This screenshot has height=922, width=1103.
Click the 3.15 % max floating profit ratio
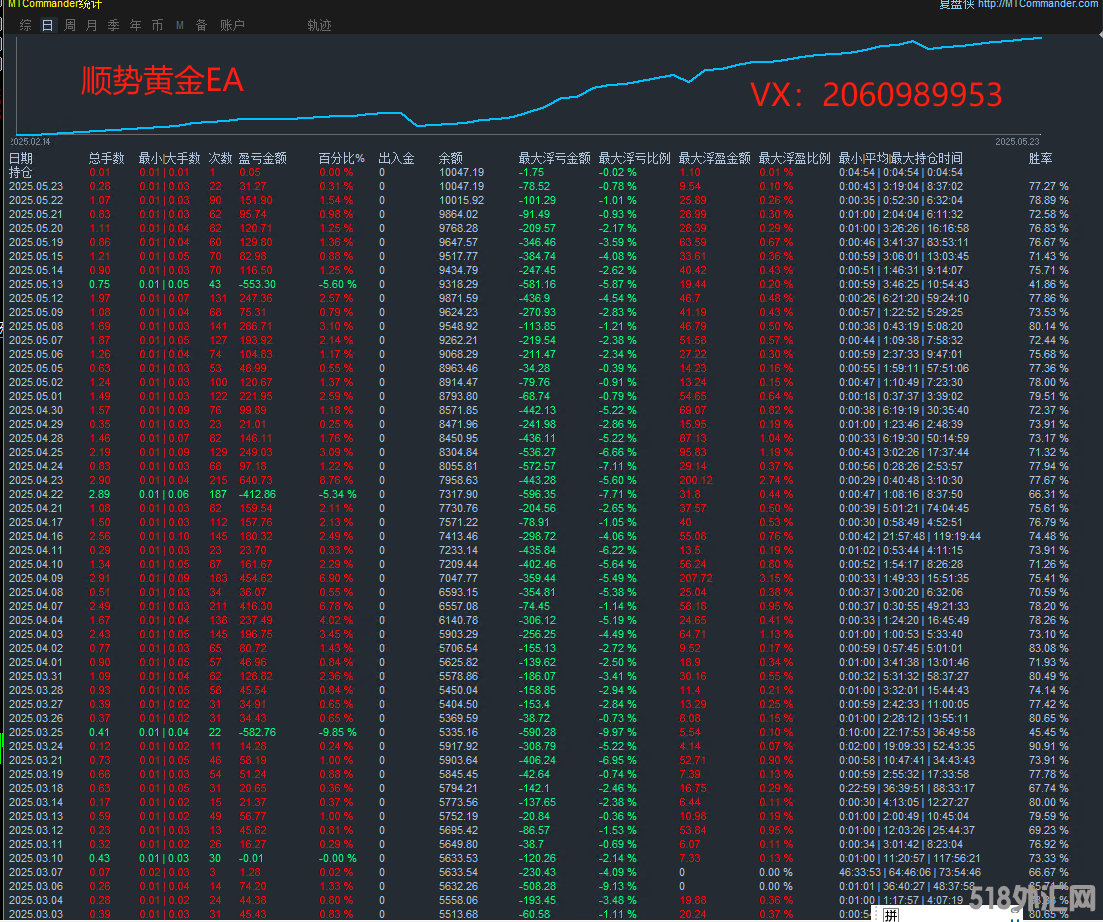coord(776,578)
